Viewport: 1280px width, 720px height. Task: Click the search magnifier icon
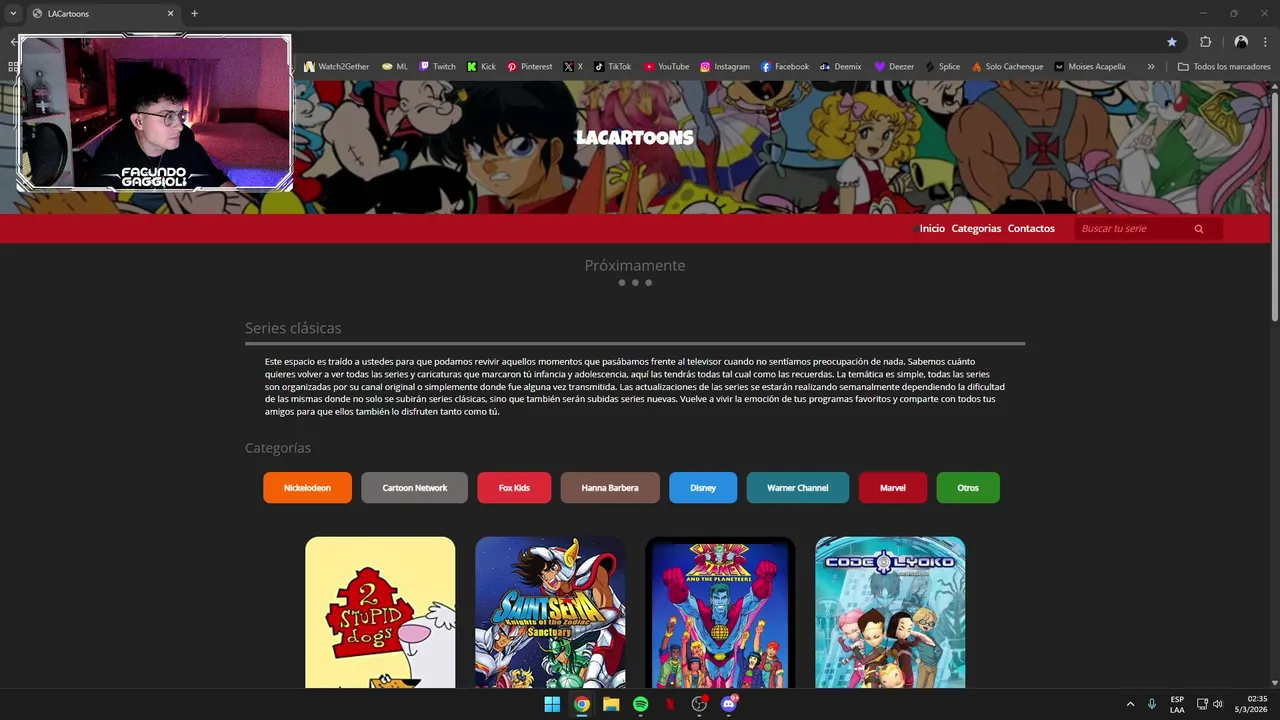click(x=1199, y=229)
